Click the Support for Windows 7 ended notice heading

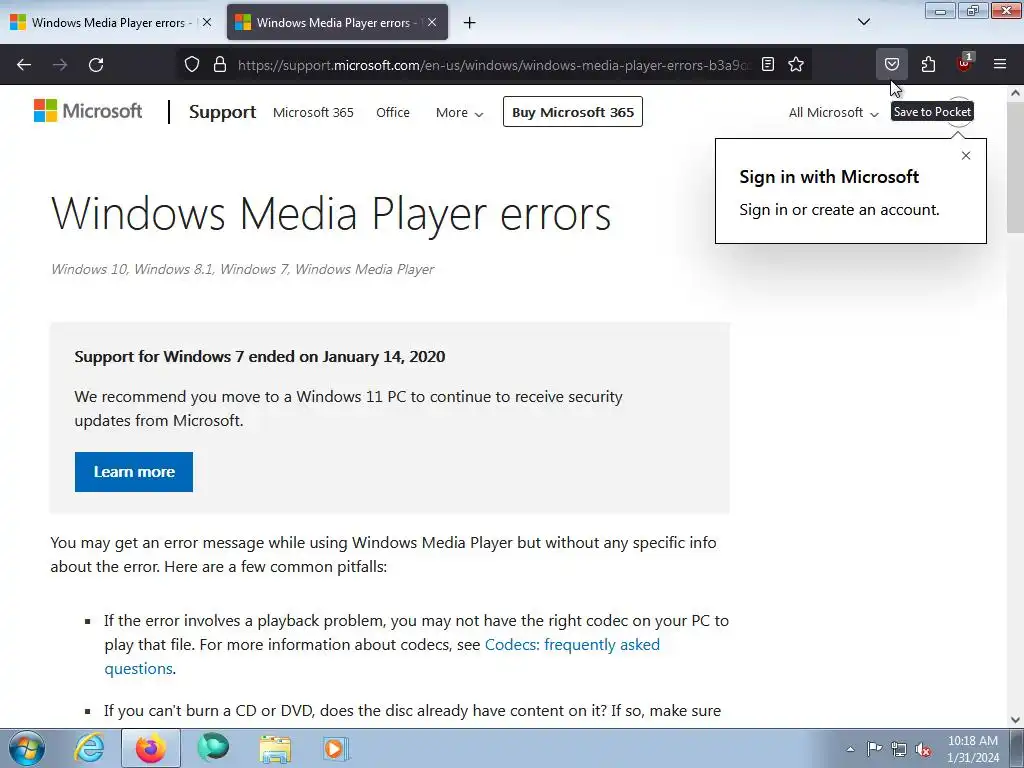260,357
